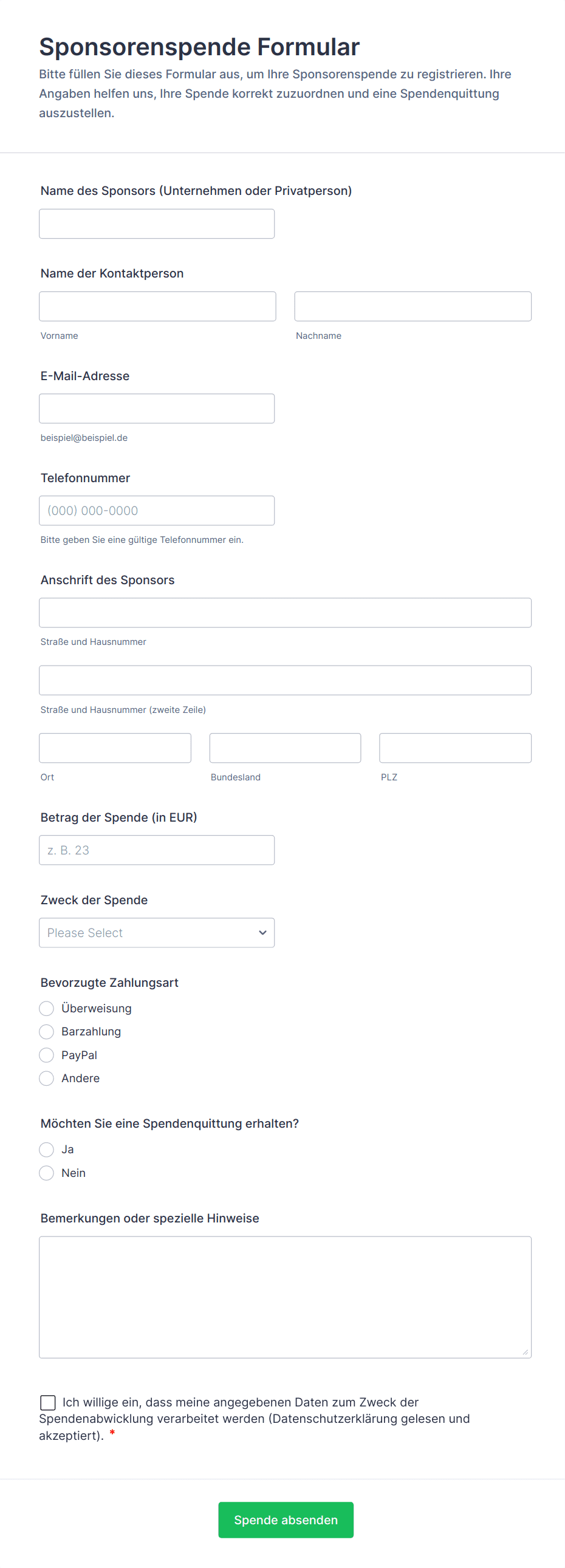The width and height of the screenshot is (565, 1568).
Task: Select the Barzahlung radio button
Action: pyautogui.click(x=46, y=1032)
